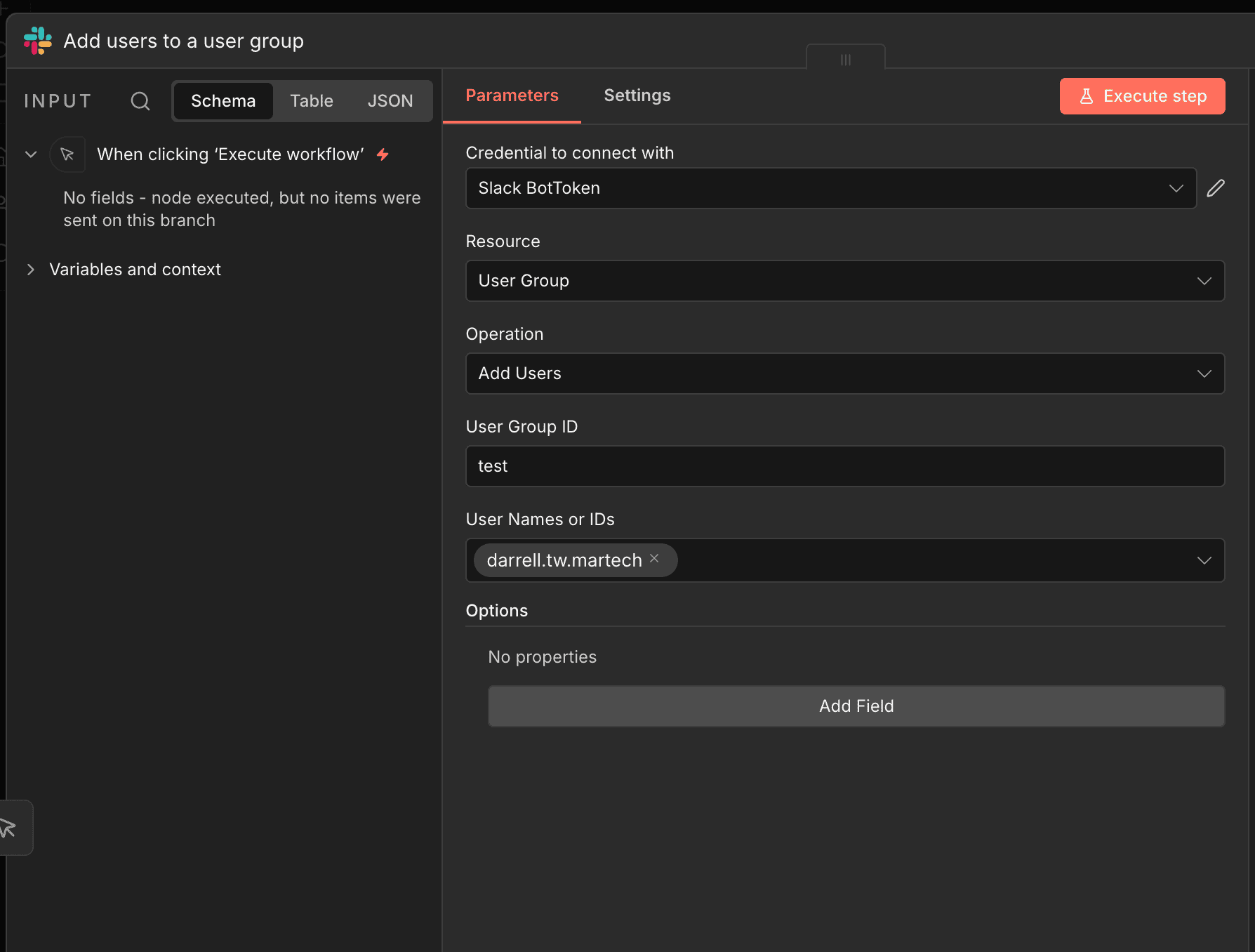Click the Add Field button

click(x=856, y=706)
